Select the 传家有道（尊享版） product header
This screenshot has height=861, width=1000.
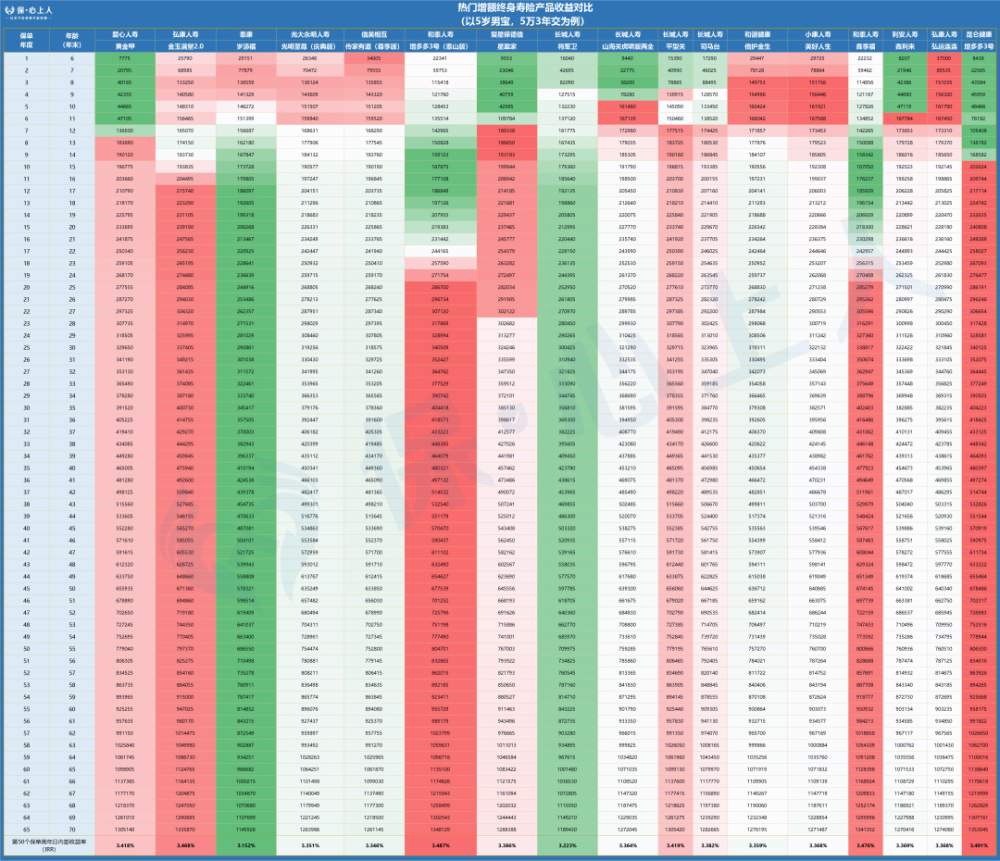pyautogui.click(x=374, y=47)
